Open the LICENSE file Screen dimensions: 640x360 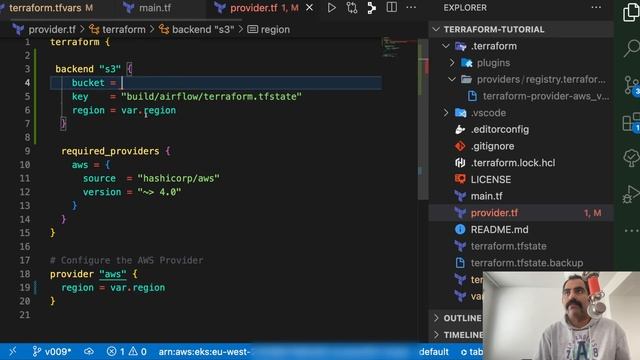(x=491, y=180)
